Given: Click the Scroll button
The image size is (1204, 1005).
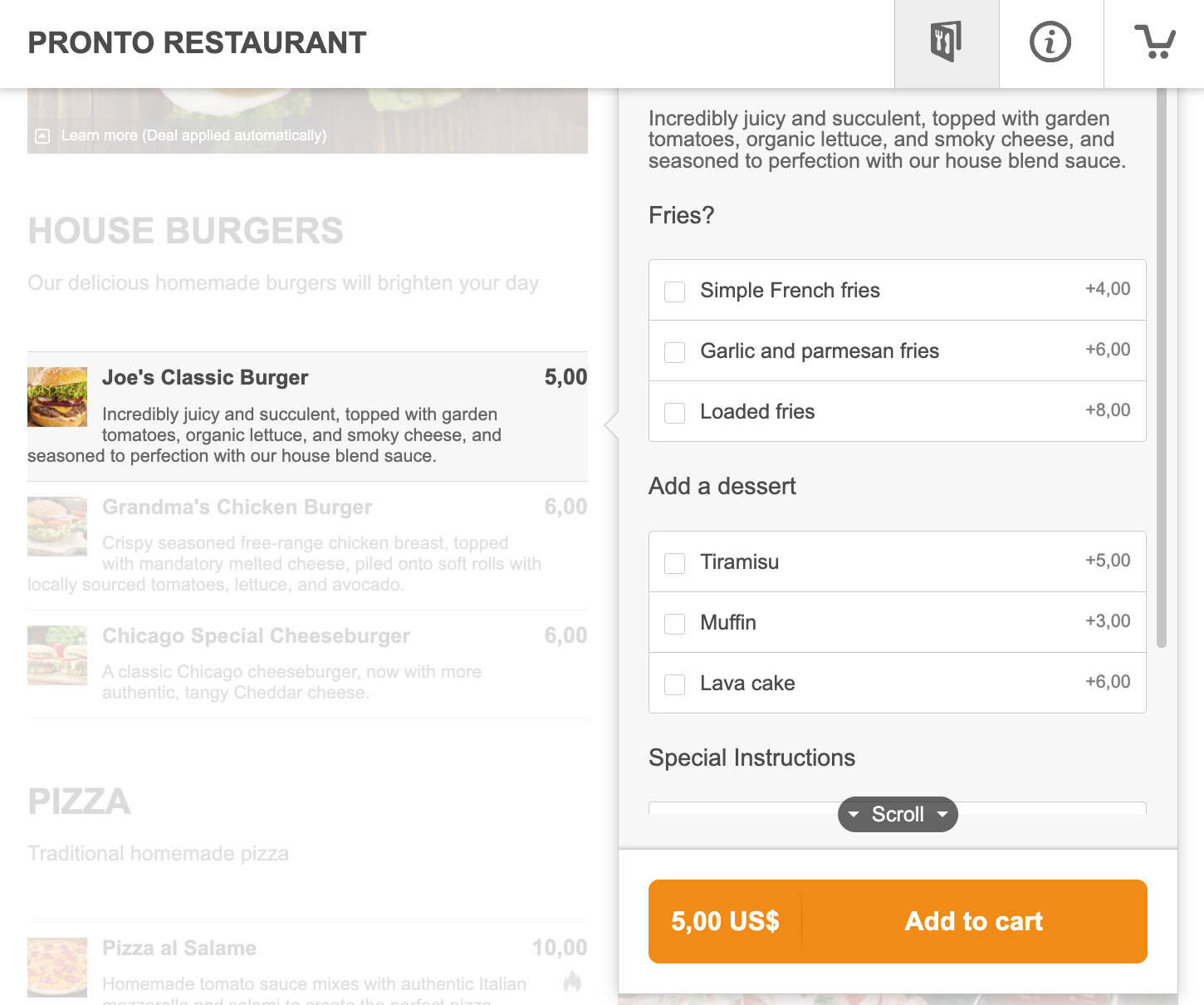Looking at the screenshot, I should click(898, 815).
